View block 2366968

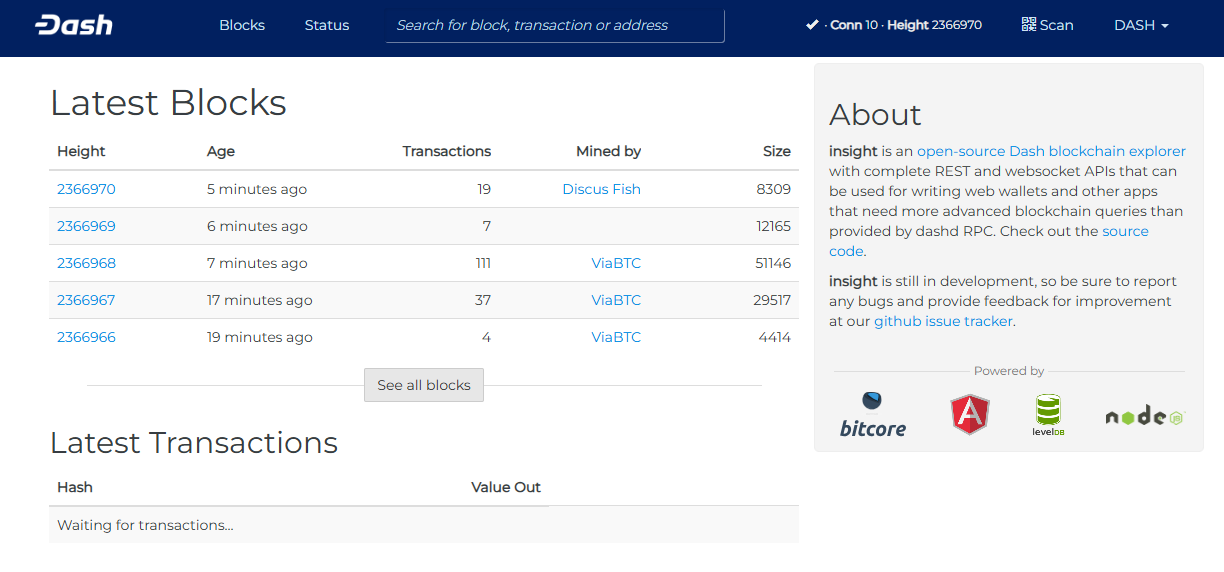[x=86, y=263]
